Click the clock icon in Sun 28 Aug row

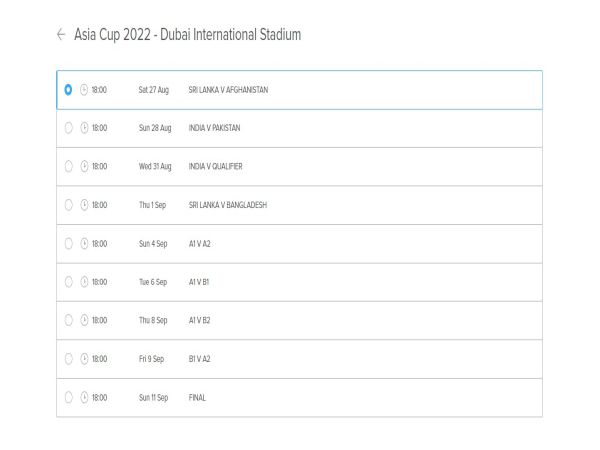point(84,128)
